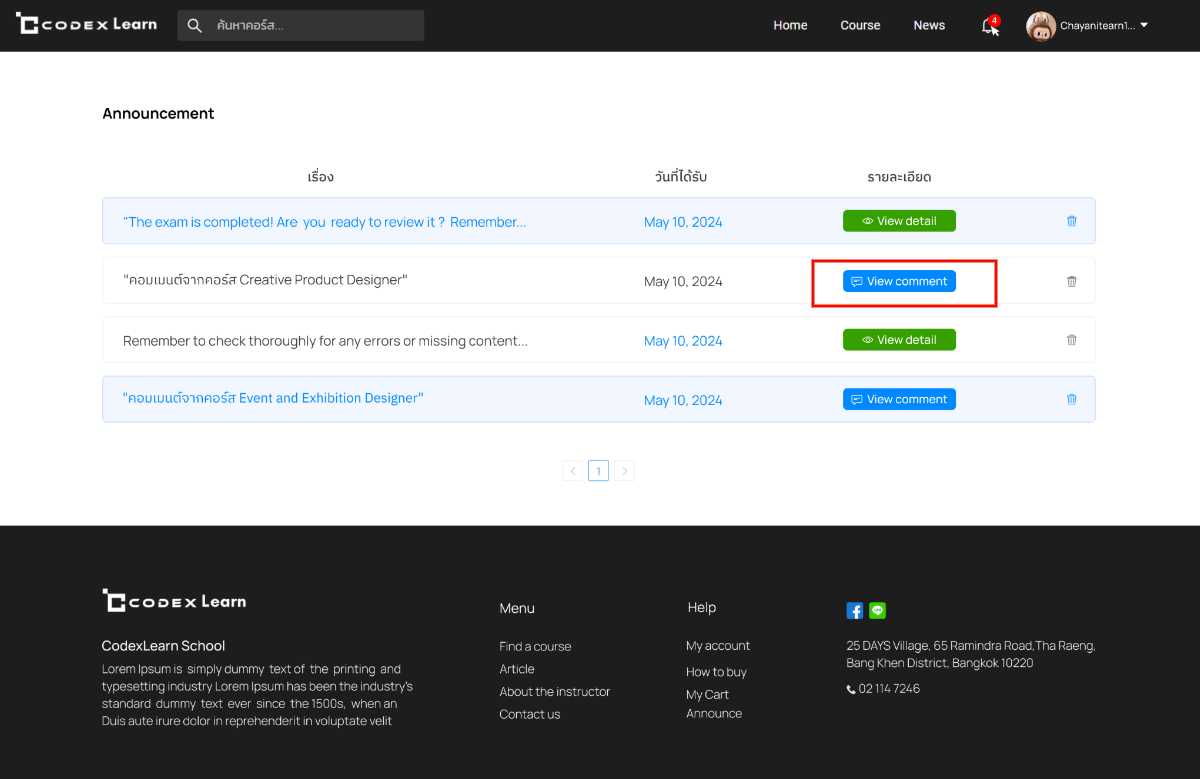Image resolution: width=1200 pixels, height=779 pixels.
Task: Expand the Chayanitearn account dropdown
Action: click(1144, 26)
